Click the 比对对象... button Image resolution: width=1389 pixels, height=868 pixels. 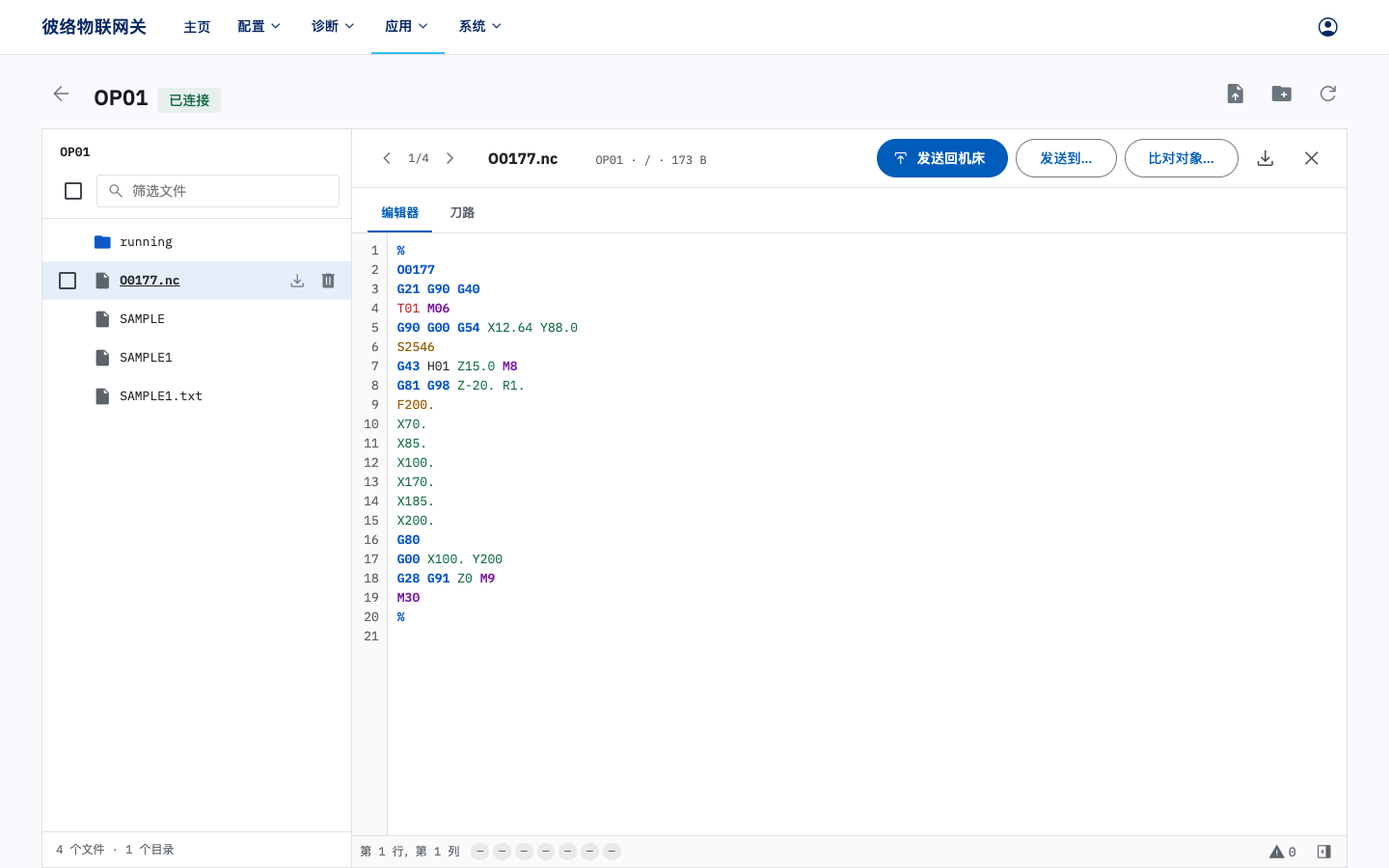click(x=1182, y=158)
